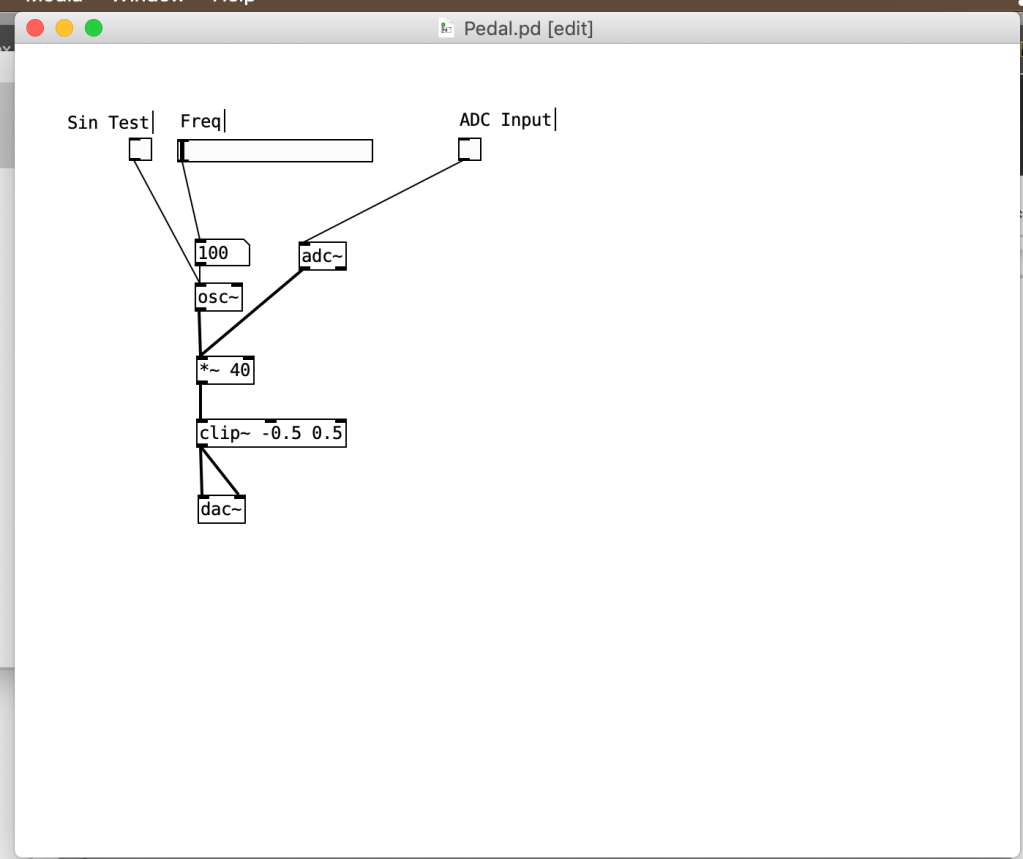Toggle the ADC Input checkbox

pyautogui.click(x=469, y=150)
